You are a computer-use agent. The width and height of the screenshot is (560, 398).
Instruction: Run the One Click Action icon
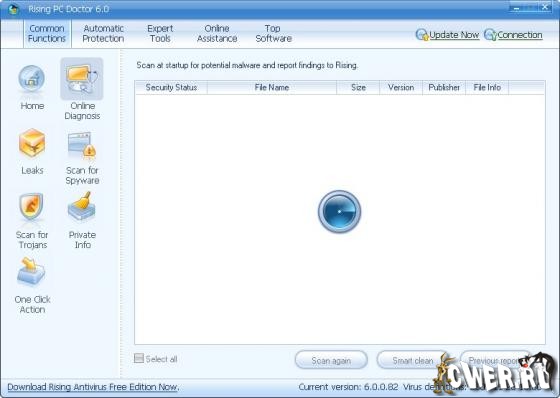(31, 272)
